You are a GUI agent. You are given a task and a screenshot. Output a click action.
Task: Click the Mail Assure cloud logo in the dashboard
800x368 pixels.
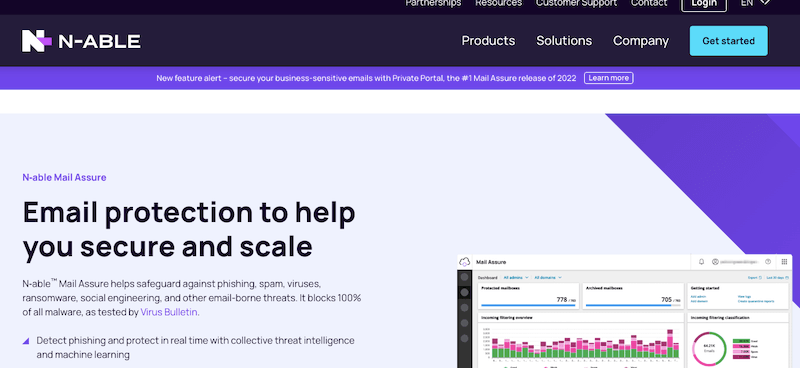464,262
